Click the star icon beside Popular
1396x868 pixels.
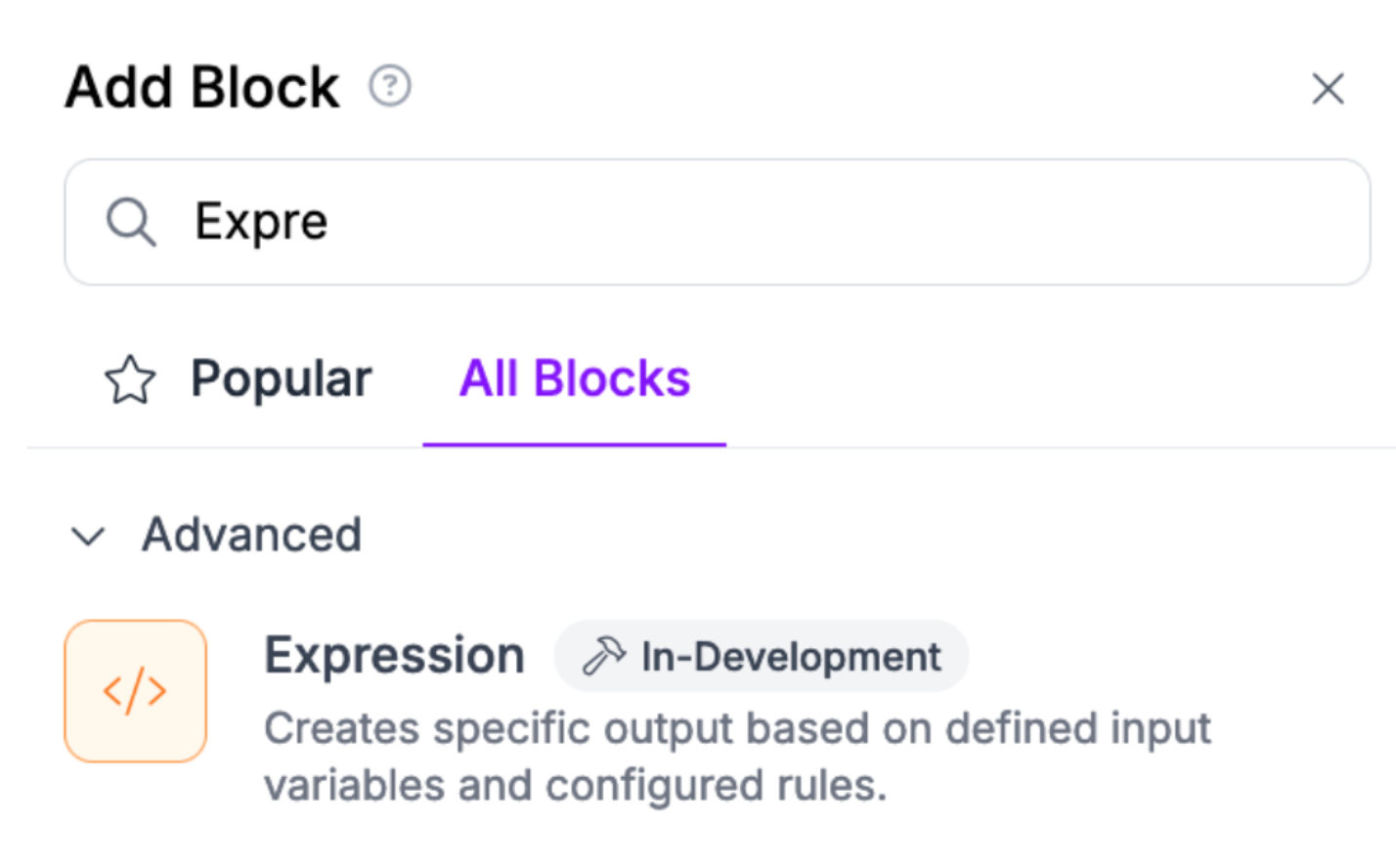(x=130, y=380)
